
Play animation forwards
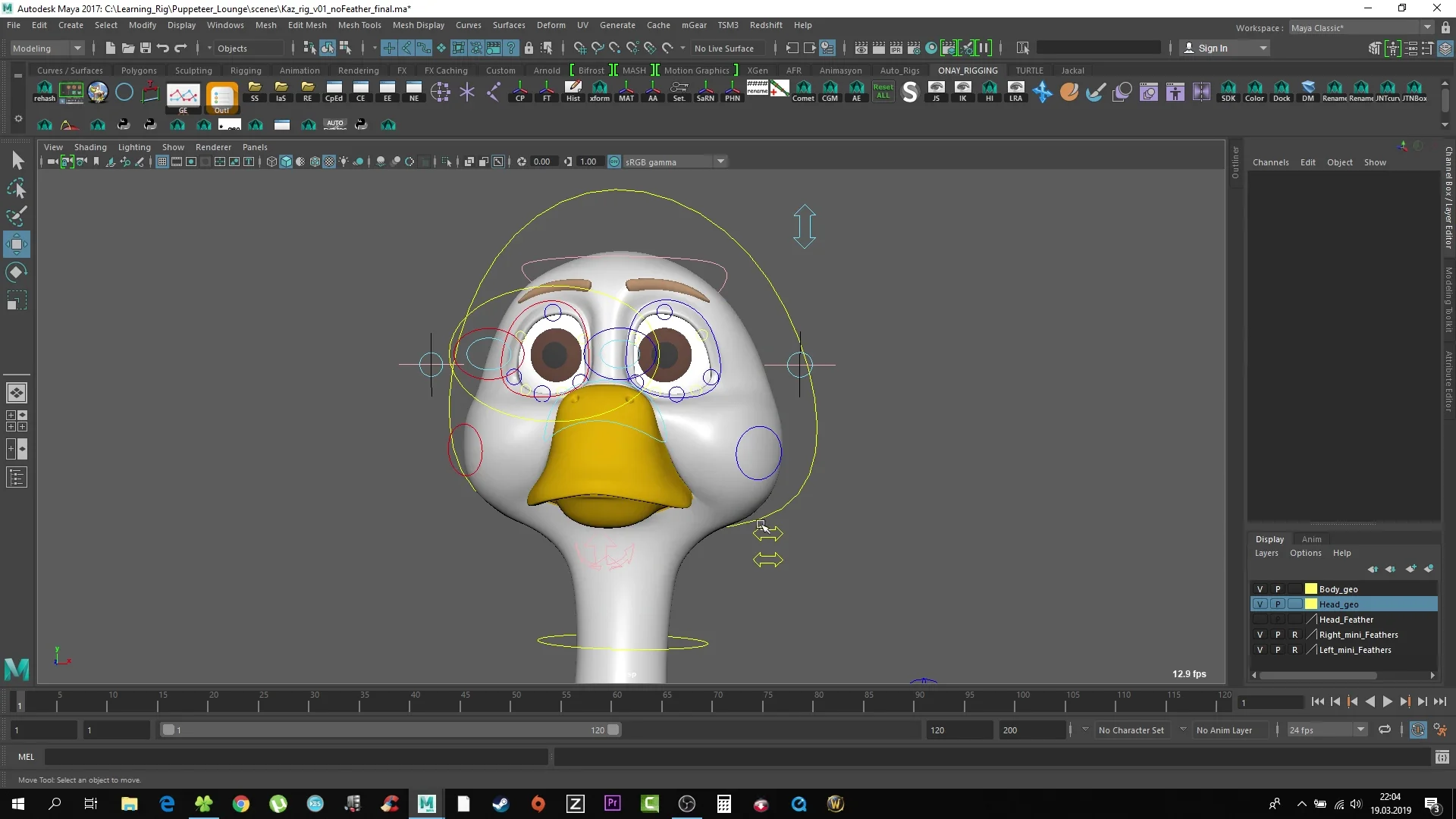point(1387,702)
